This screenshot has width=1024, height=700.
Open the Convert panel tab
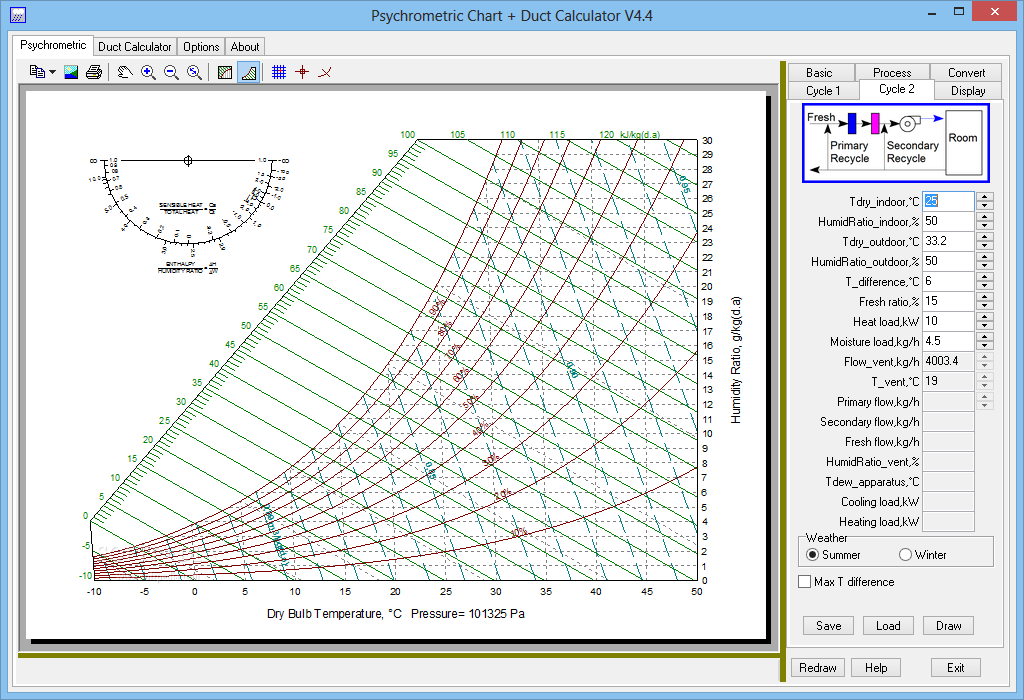click(967, 72)
